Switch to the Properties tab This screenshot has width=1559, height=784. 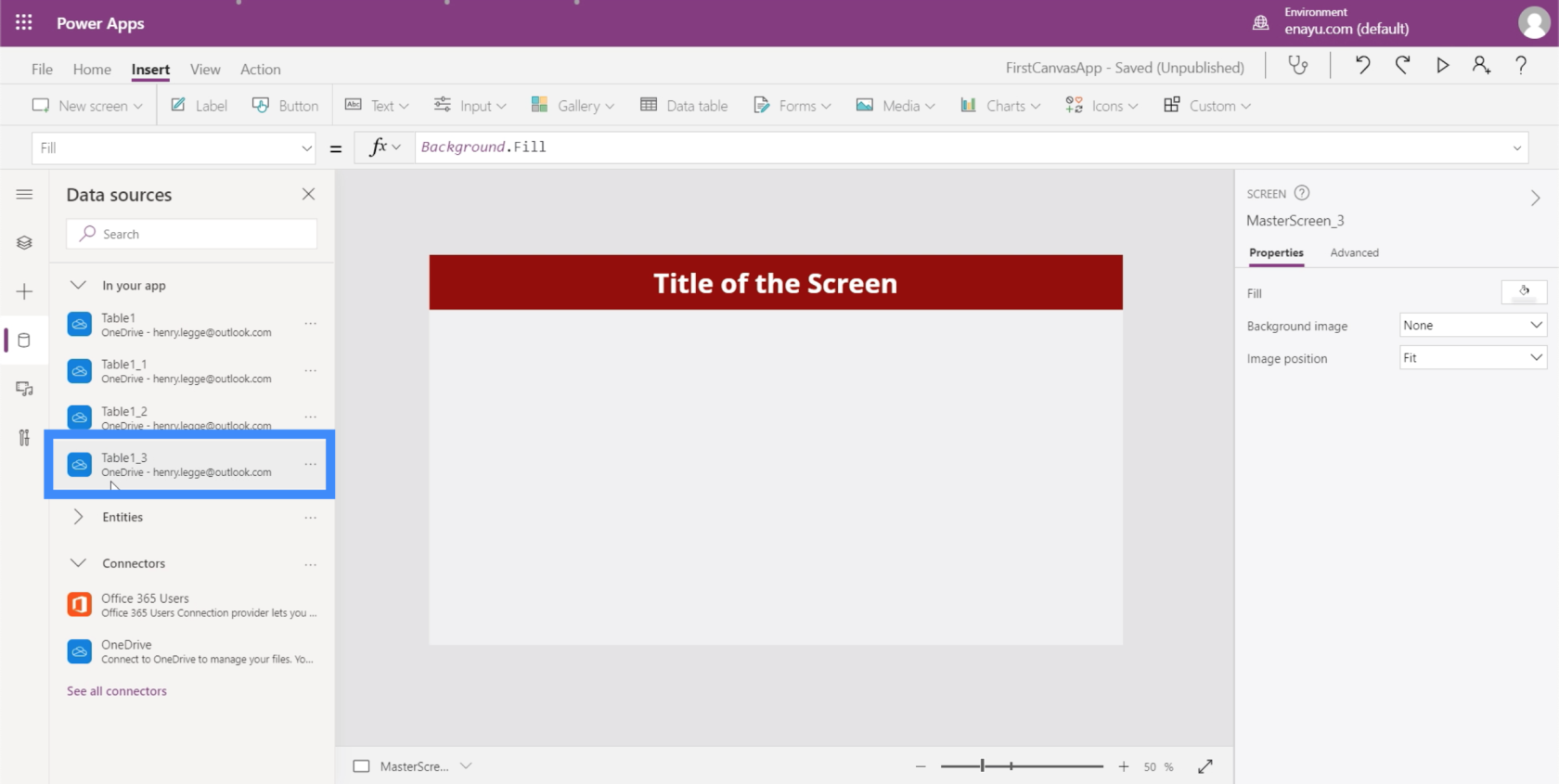[1276, 252]
